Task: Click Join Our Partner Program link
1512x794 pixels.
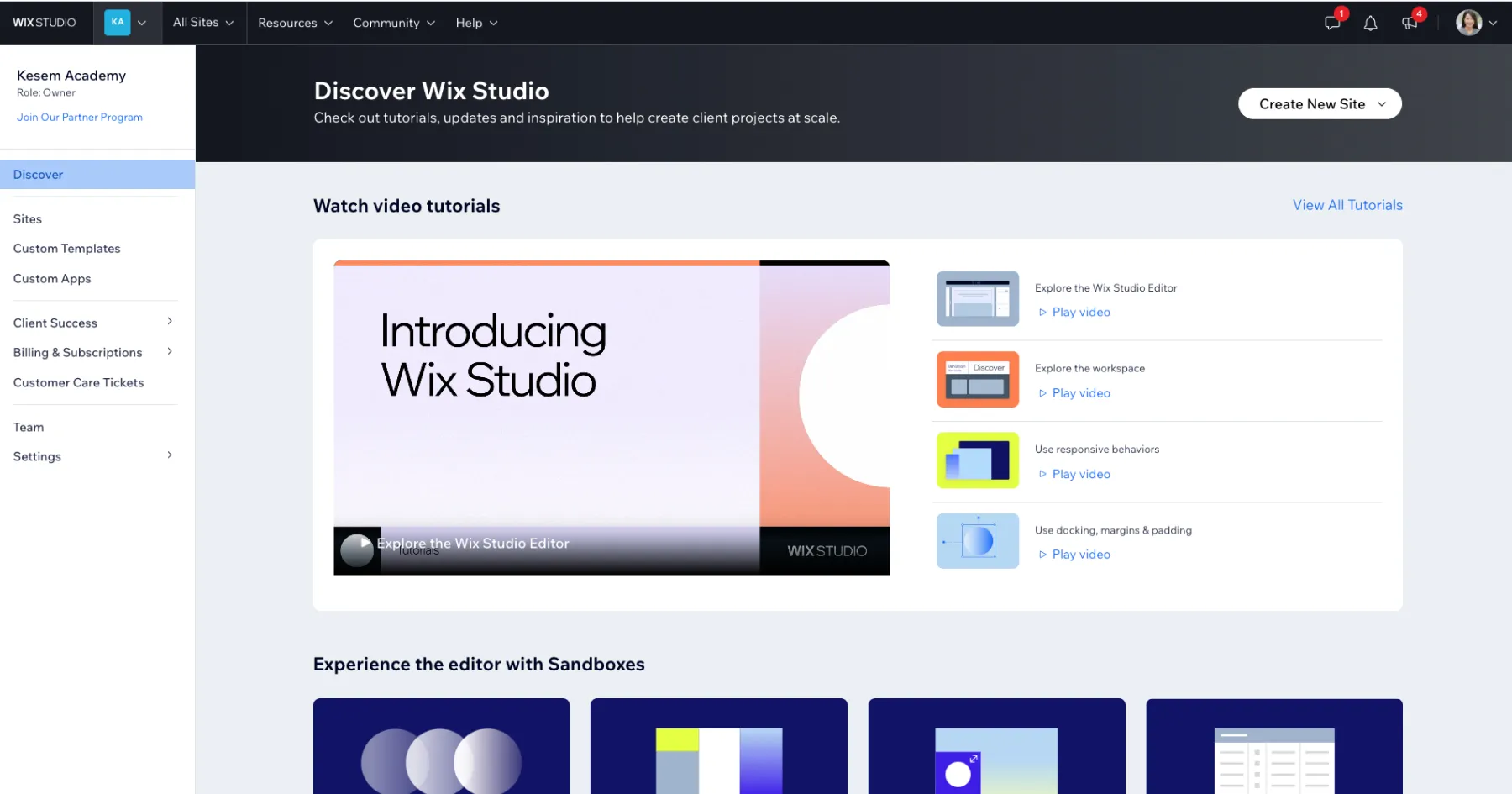Action: 80,117
